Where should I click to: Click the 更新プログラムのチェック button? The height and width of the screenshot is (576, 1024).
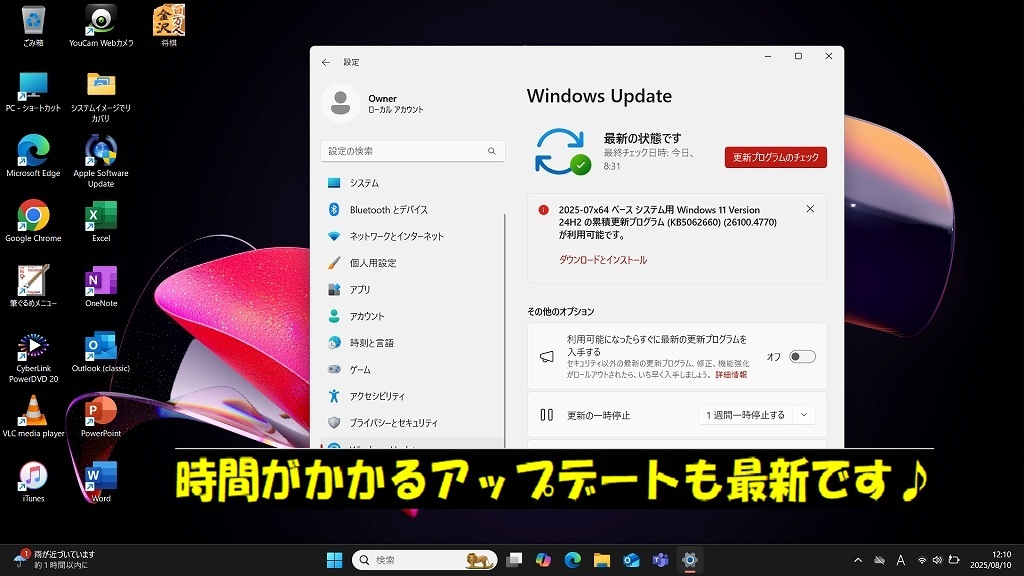(x=775, y=157)
